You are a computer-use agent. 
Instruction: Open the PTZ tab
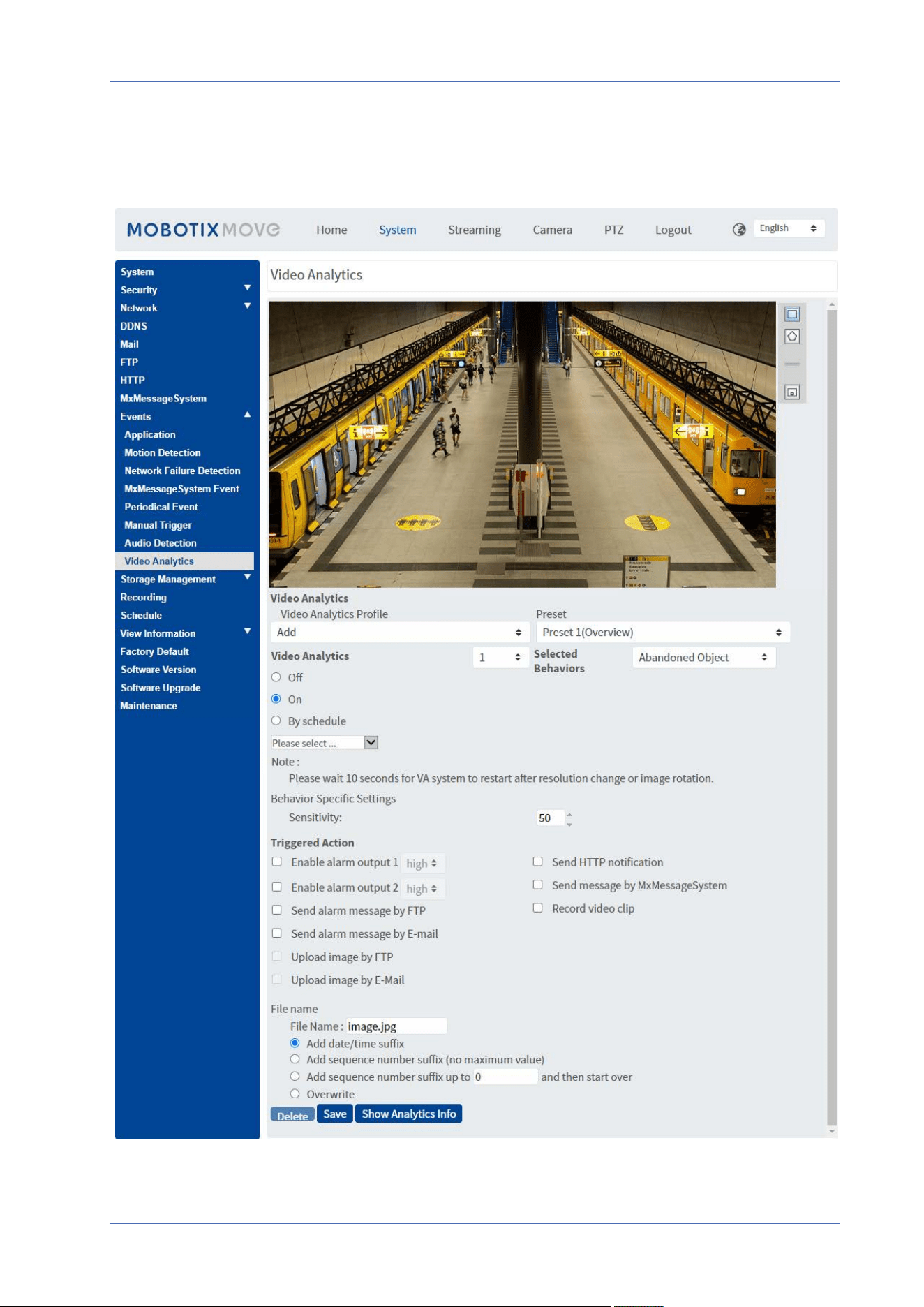coord(613,230)
